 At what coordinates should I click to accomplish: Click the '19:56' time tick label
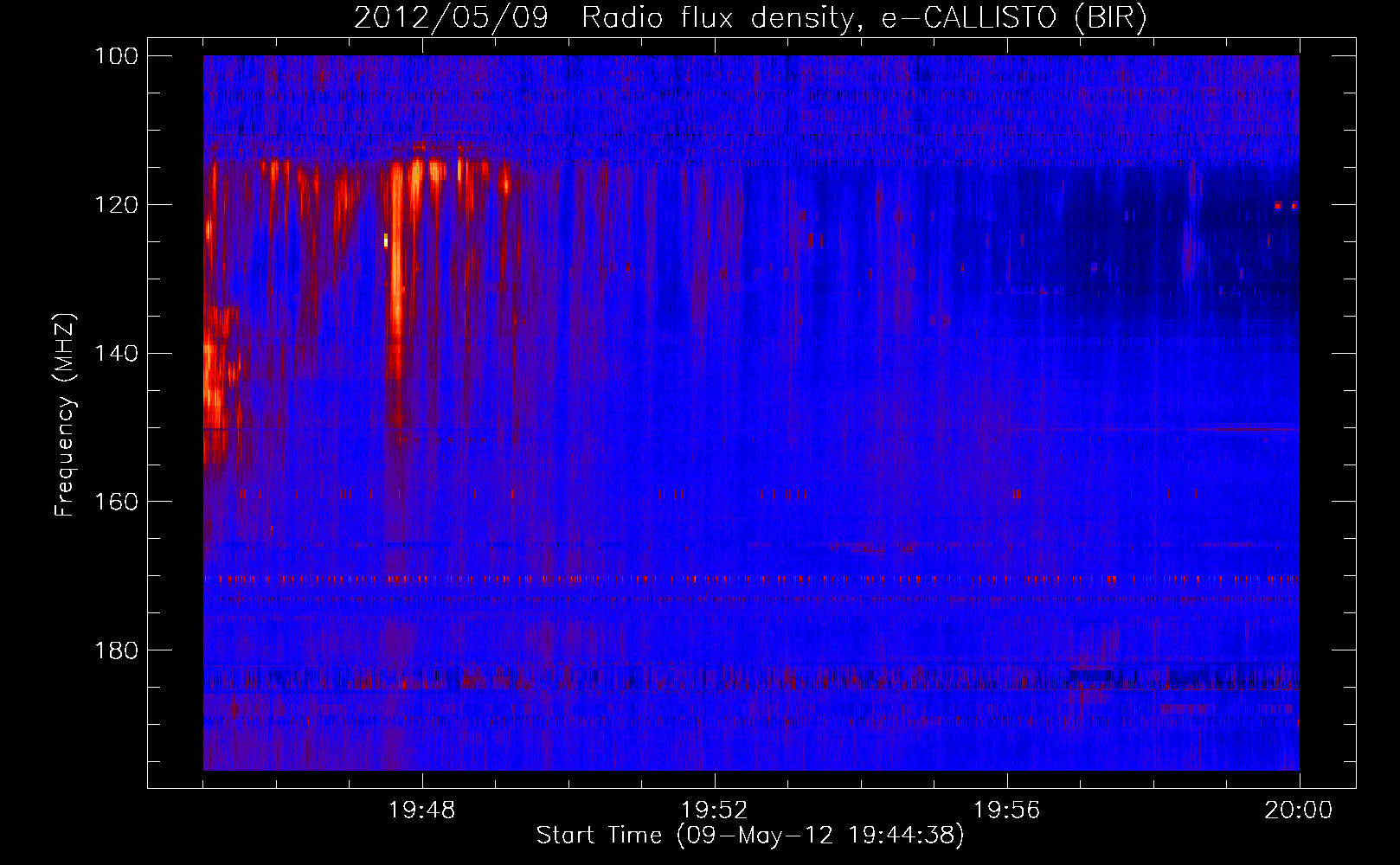click(1006, 811)
